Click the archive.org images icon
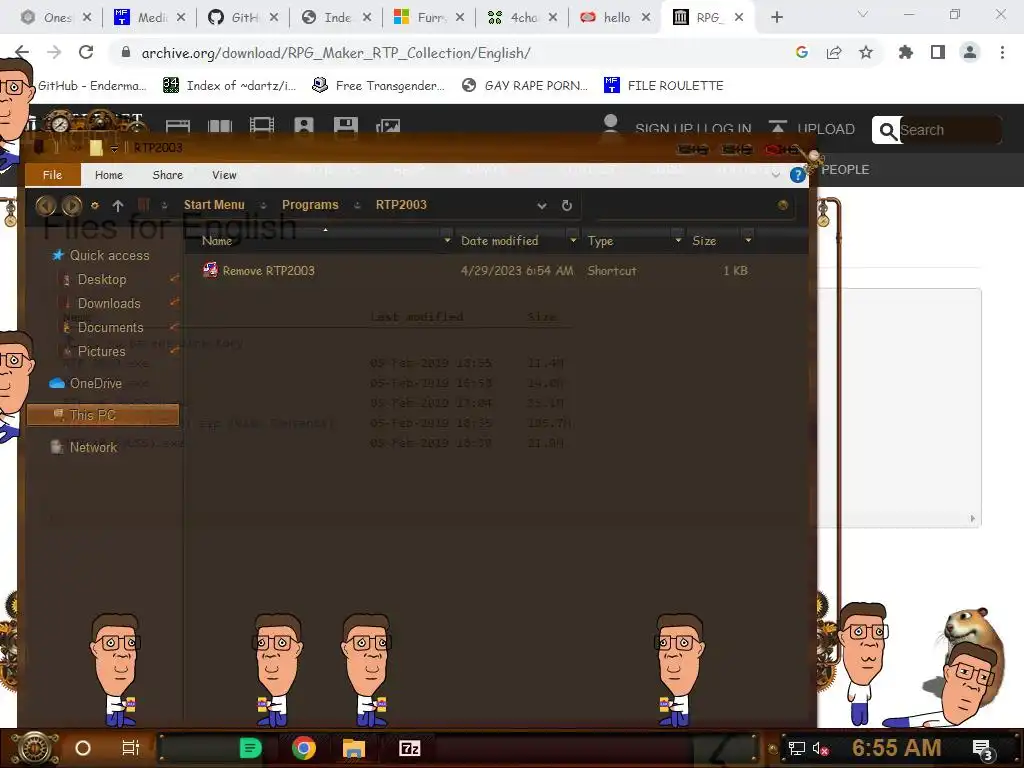 coord(388,126)
